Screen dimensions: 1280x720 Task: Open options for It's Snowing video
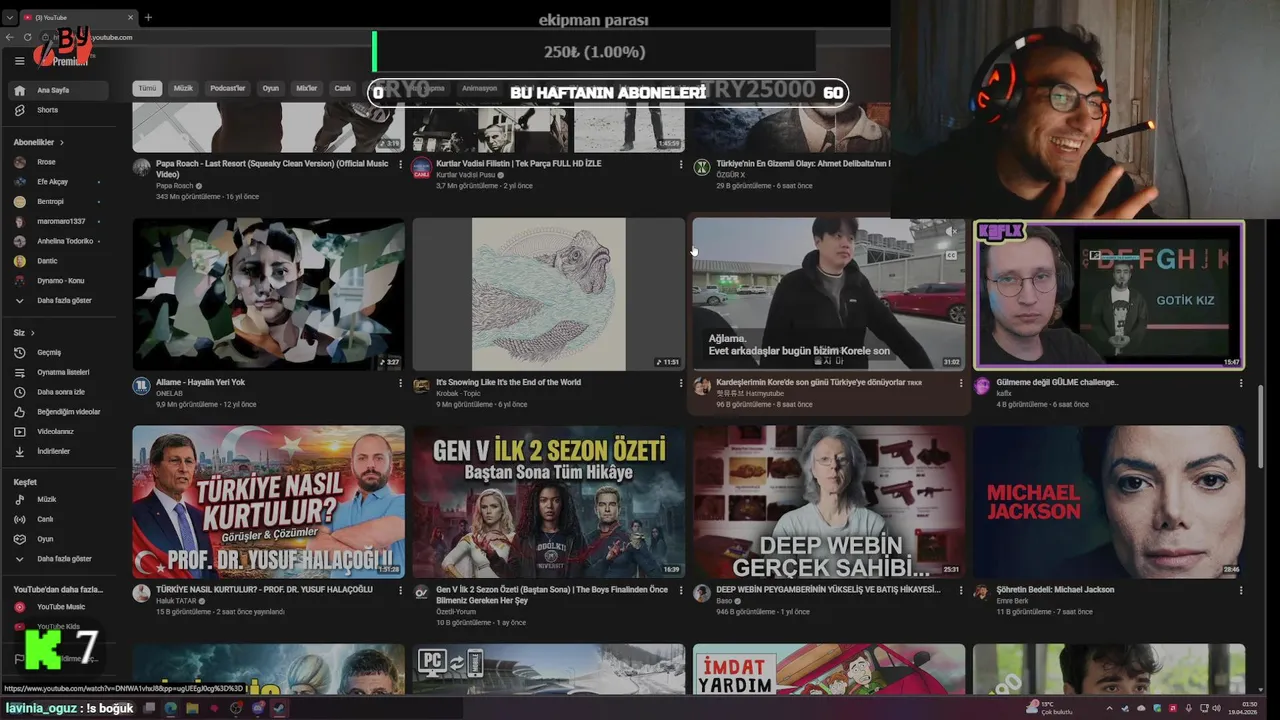click(681, 383)
